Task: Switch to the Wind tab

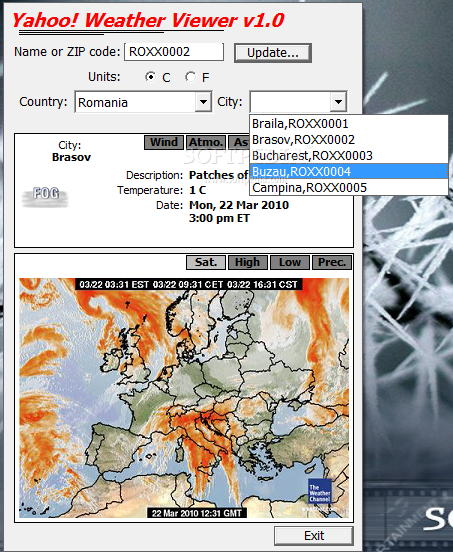Action: point(164,142)
